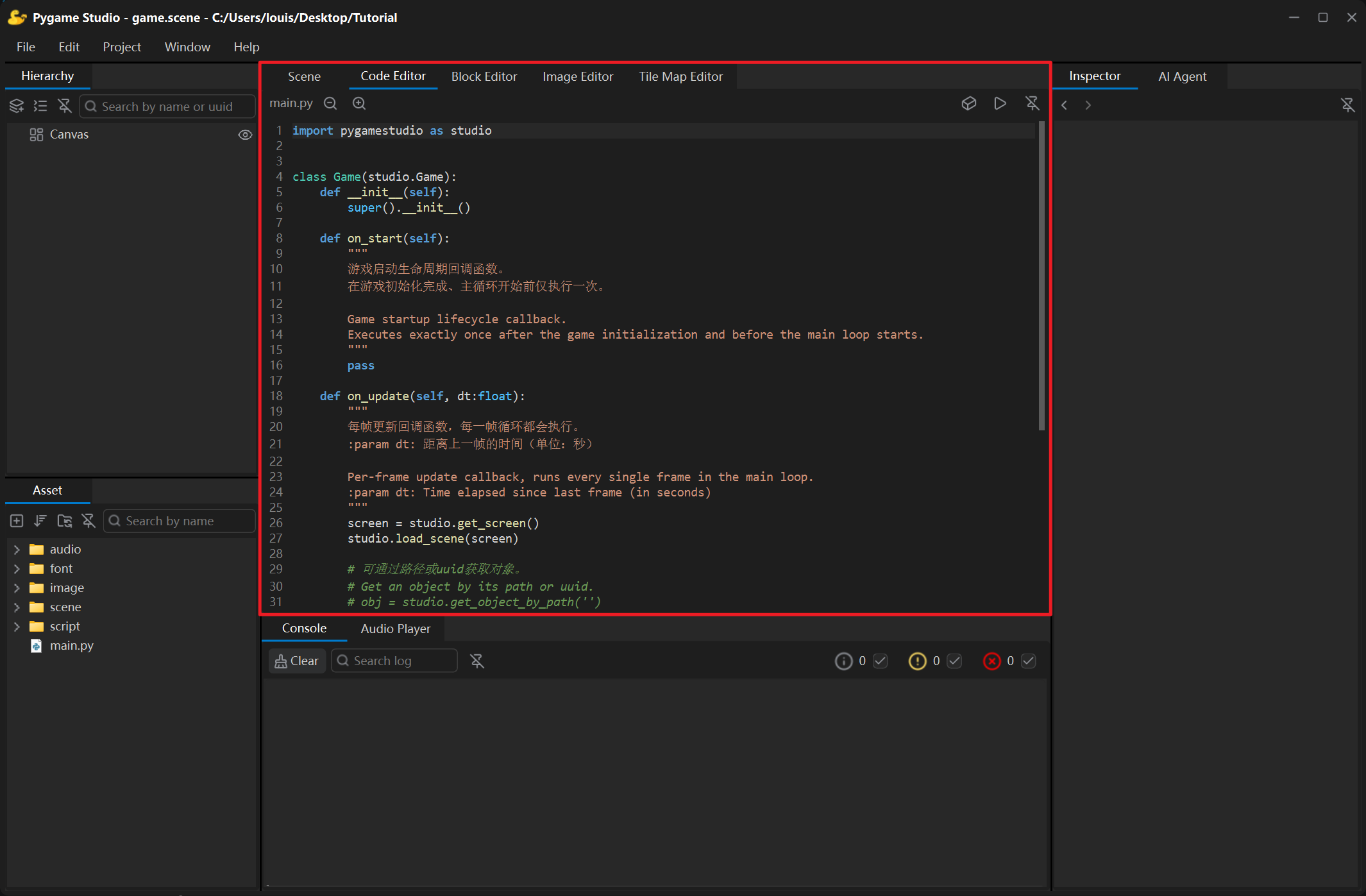Click the sort assets icon
Screen dimensions: 1366x896
(40, 521)
